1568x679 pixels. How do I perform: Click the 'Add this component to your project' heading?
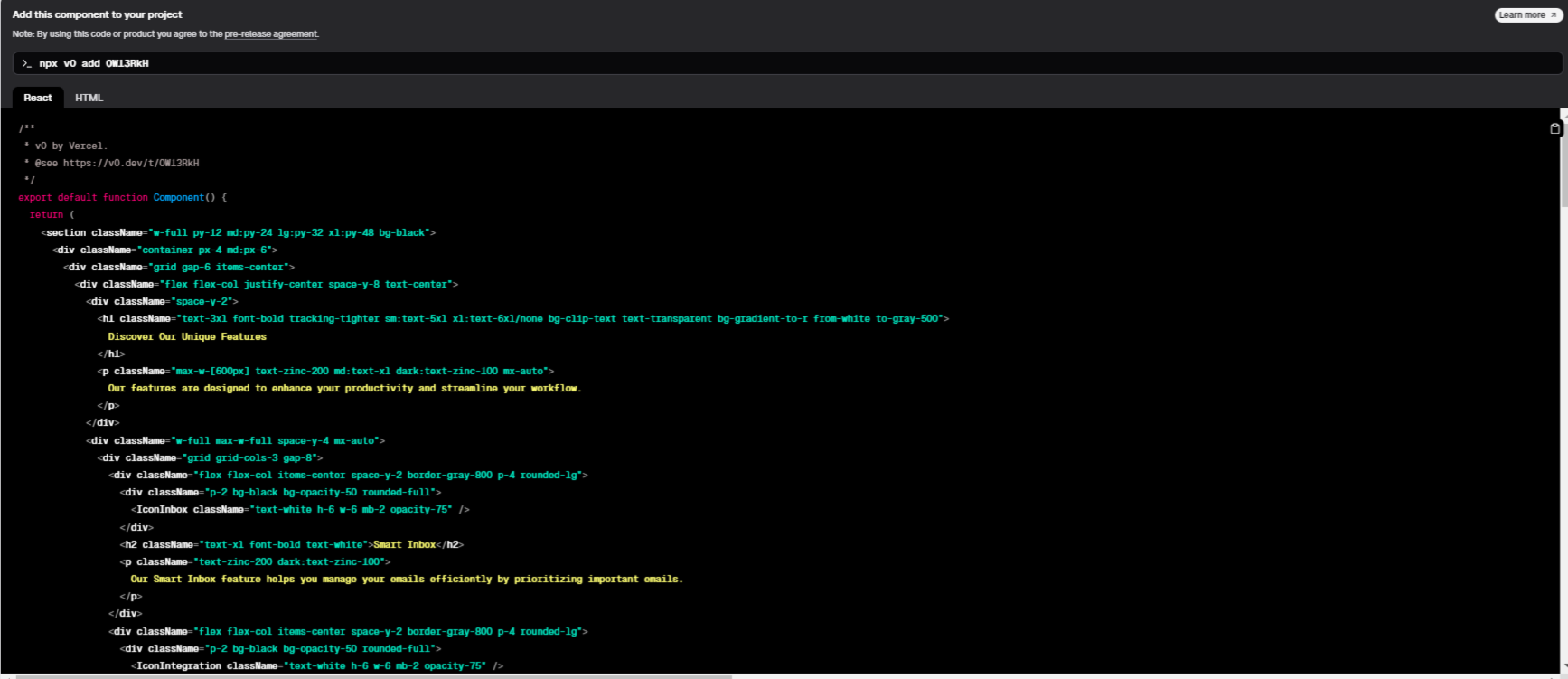pos(97,14)
